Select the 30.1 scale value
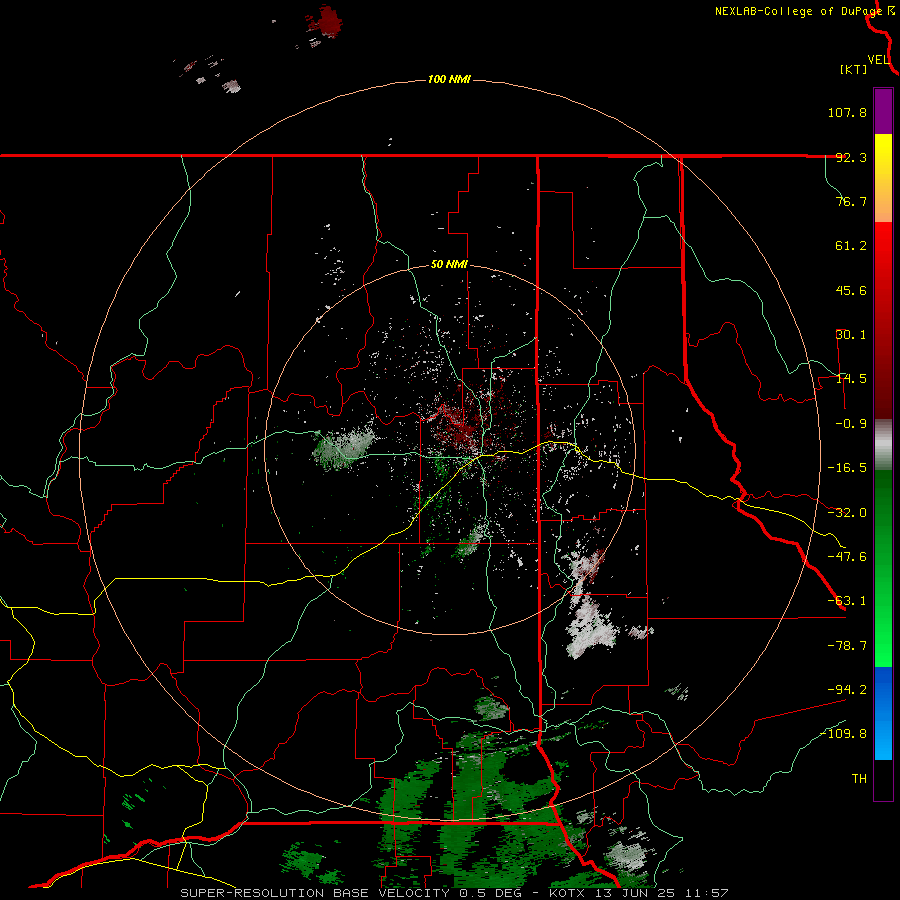The width and height of the screenshot is (900, 900). click(x=851, y=335)
